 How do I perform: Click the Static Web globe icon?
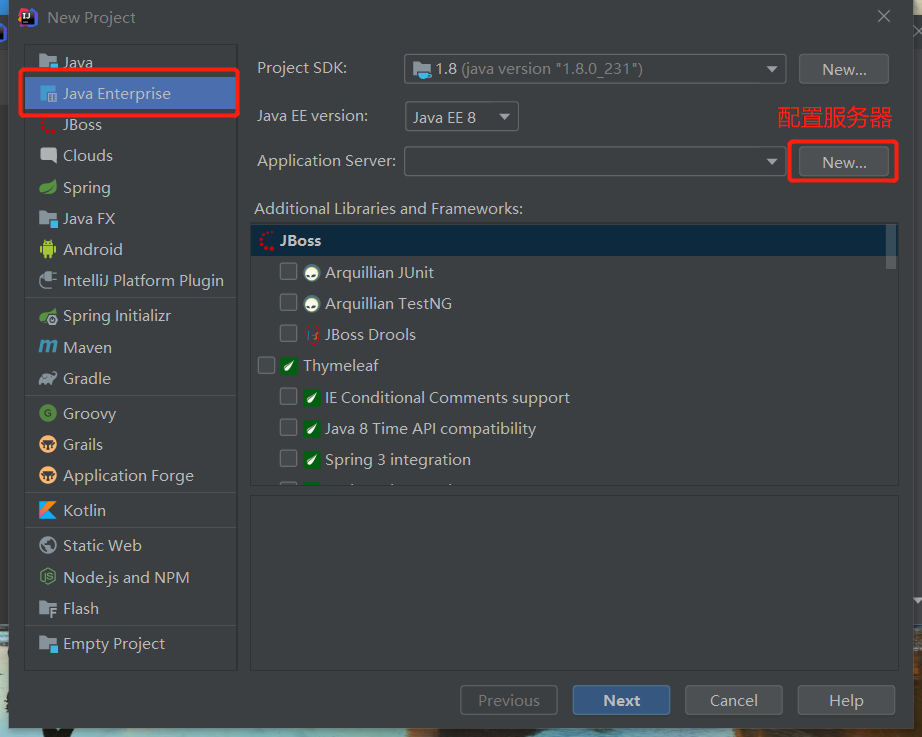pyautogui.click(x=48, y=545)
